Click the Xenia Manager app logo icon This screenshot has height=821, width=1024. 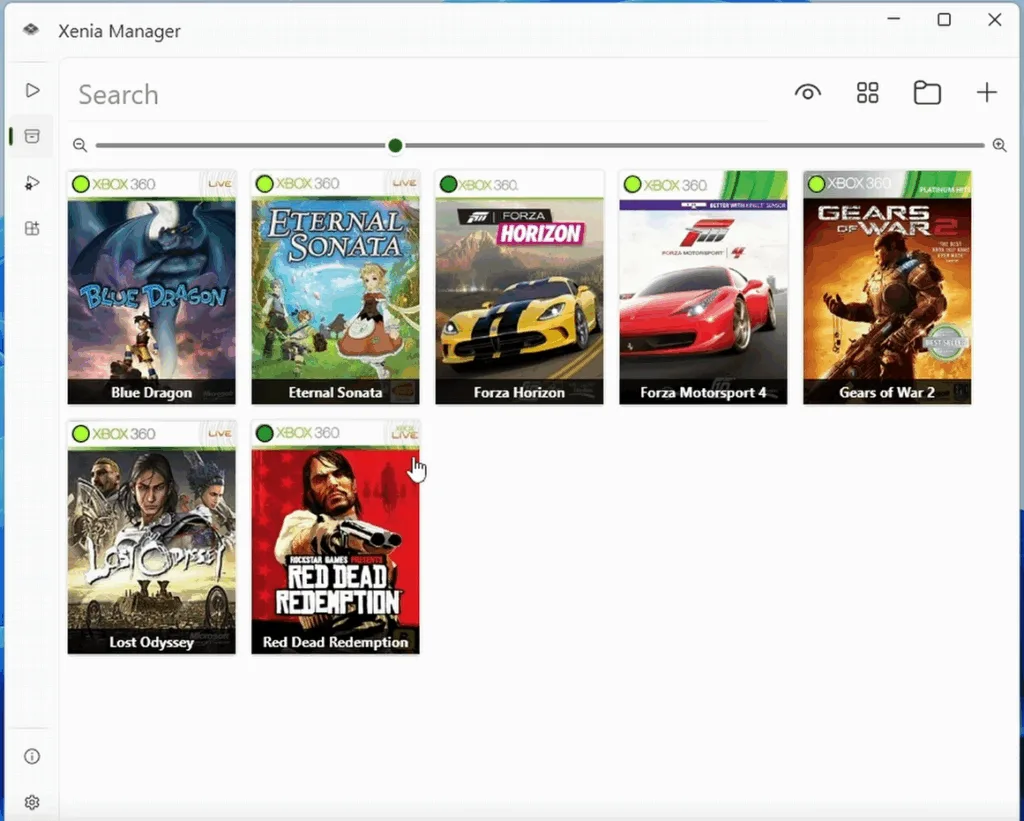31,30
